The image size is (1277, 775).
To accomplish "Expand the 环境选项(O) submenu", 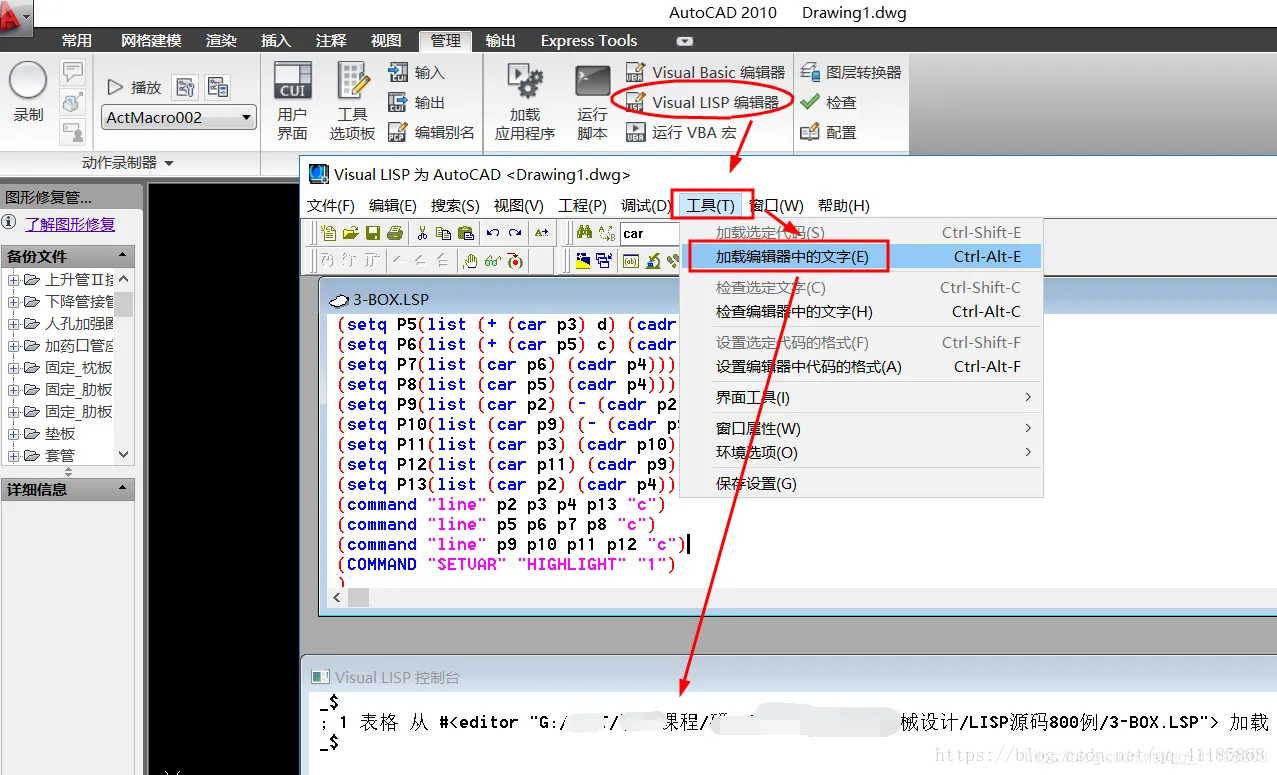I will (862, 452).
